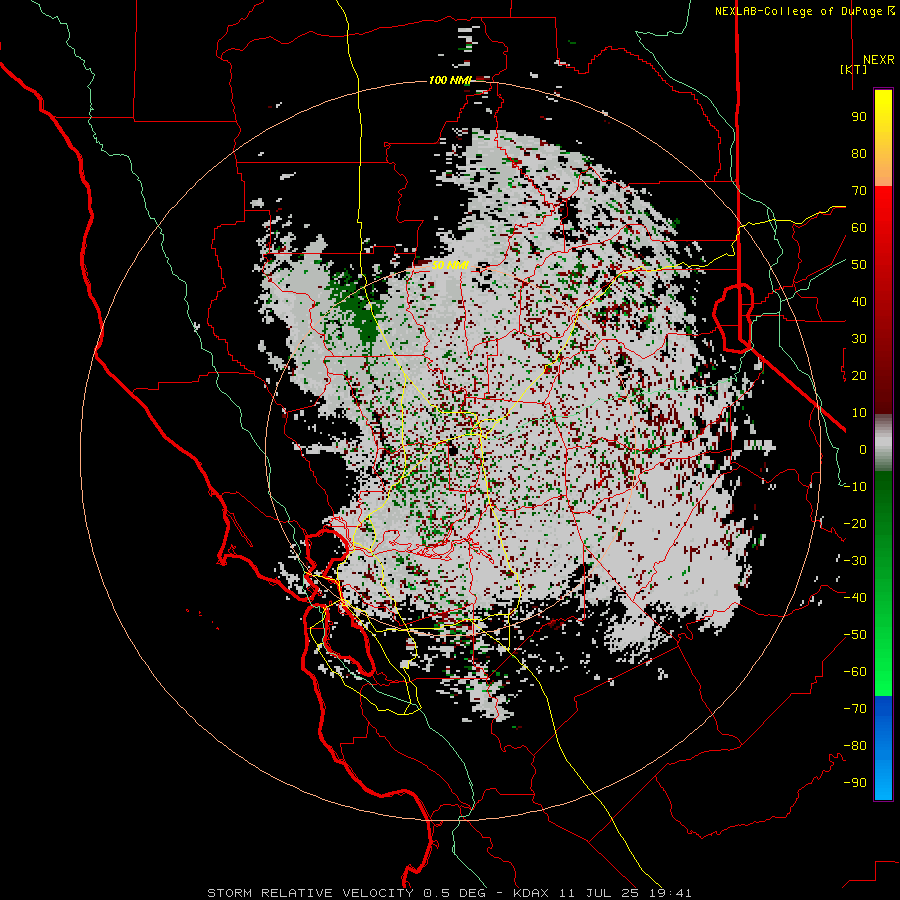Click the KDAX radar site identifier
The width and height of the screenshot is (900, 900).
click(x=530, y=893)
